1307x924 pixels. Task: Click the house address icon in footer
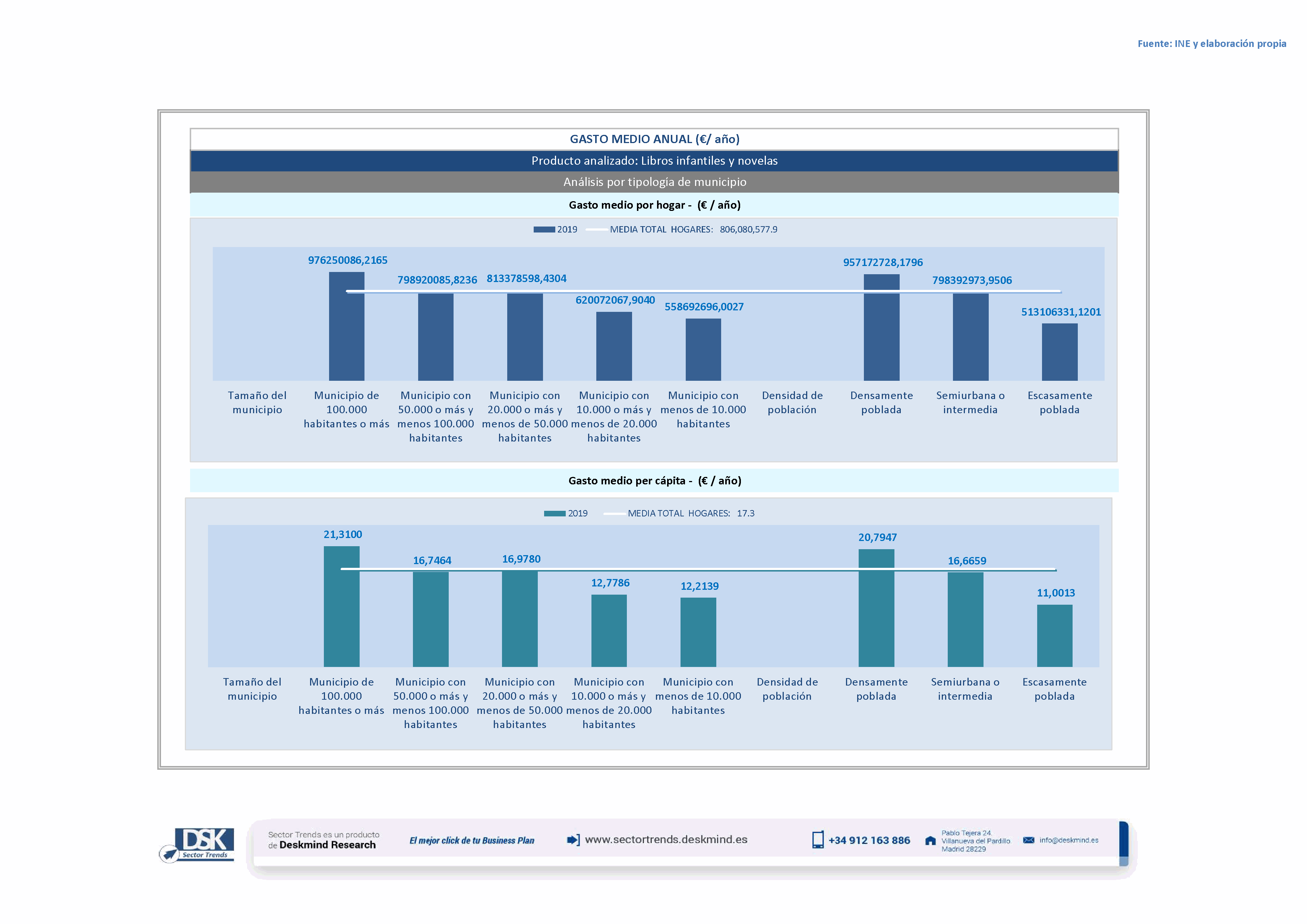[930, 841]
